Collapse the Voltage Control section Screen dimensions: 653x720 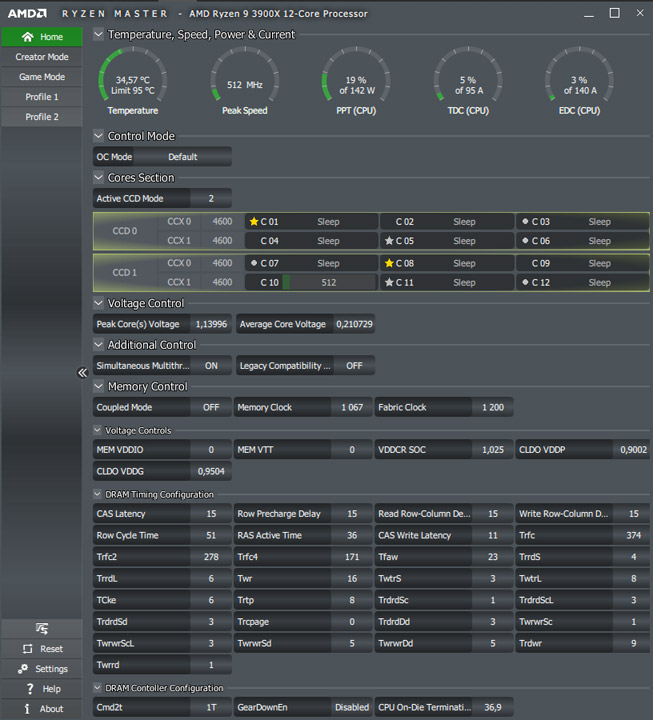(x=98, y=303)
